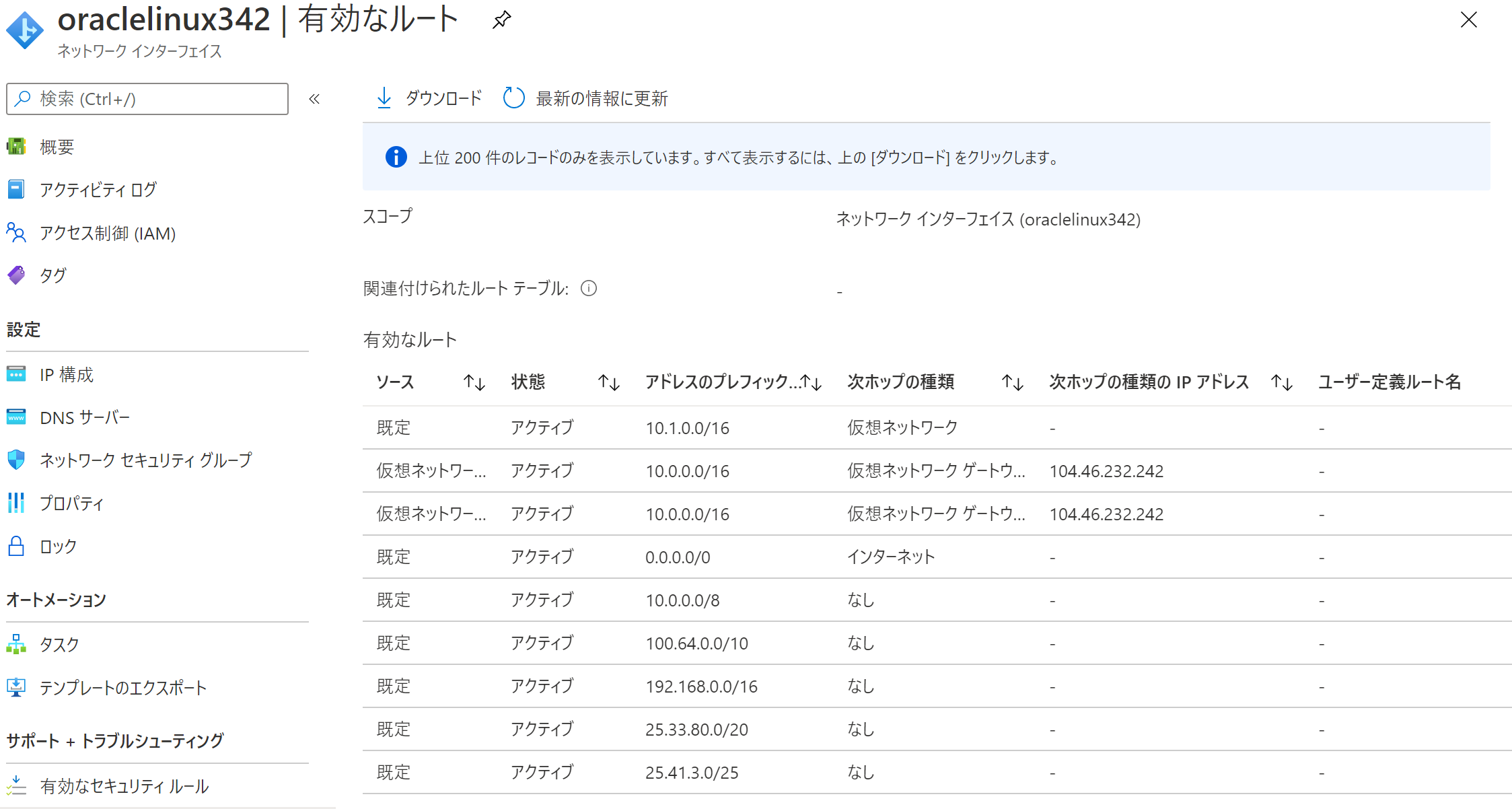
Task: Switch to 有効なセキュリティ ルール
Action: click(x=124, y=785)
